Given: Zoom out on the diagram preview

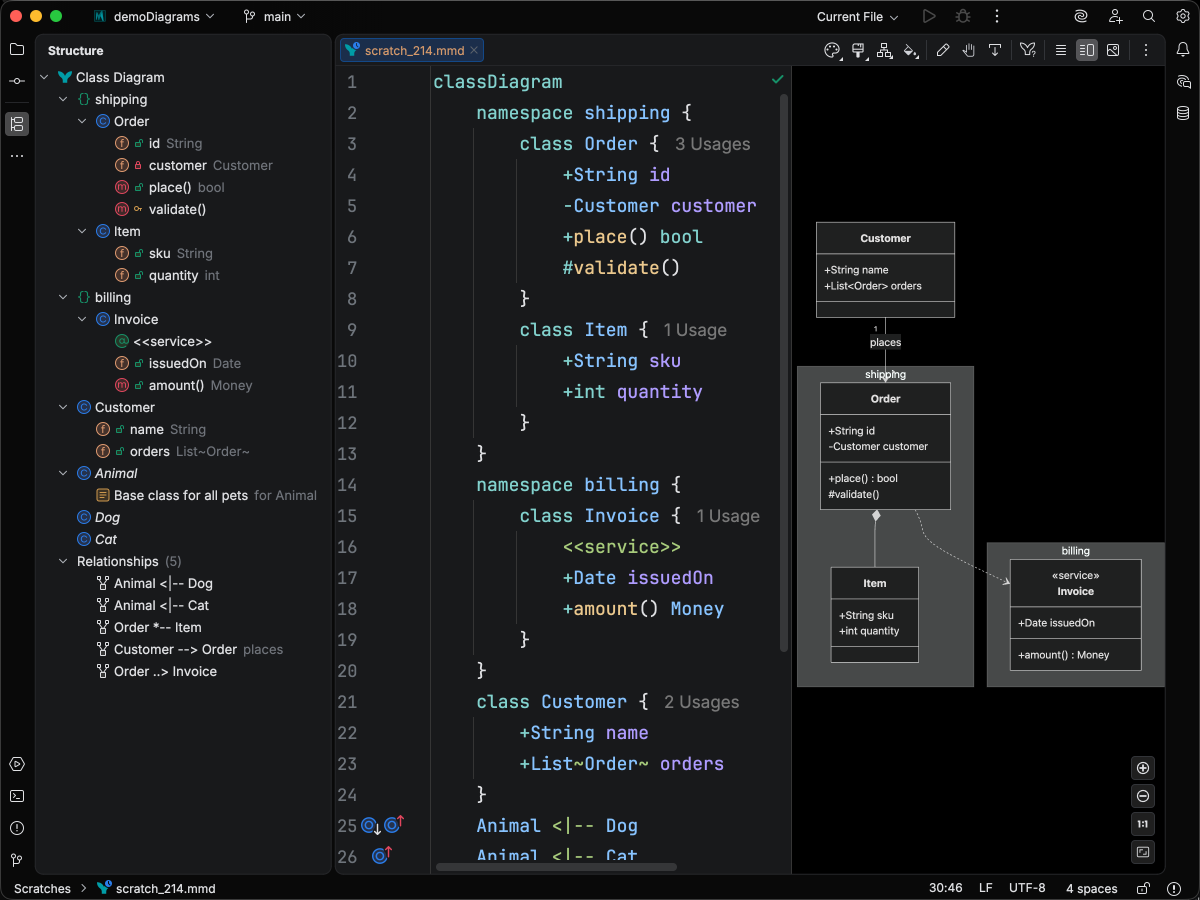Looking at the screenshot, I should coord(1143,796).
